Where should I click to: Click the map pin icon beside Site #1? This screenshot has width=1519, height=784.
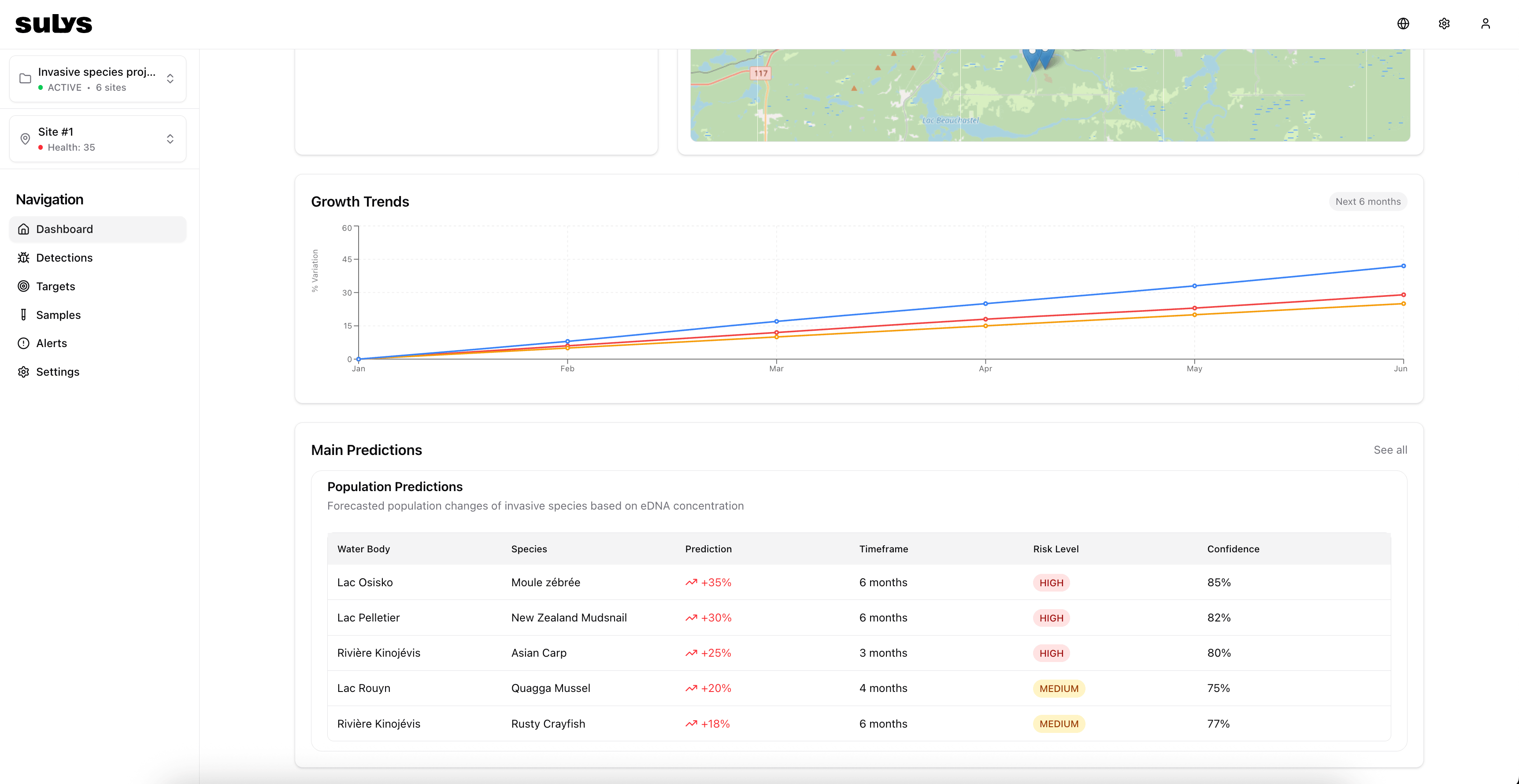tap(25, 139)
